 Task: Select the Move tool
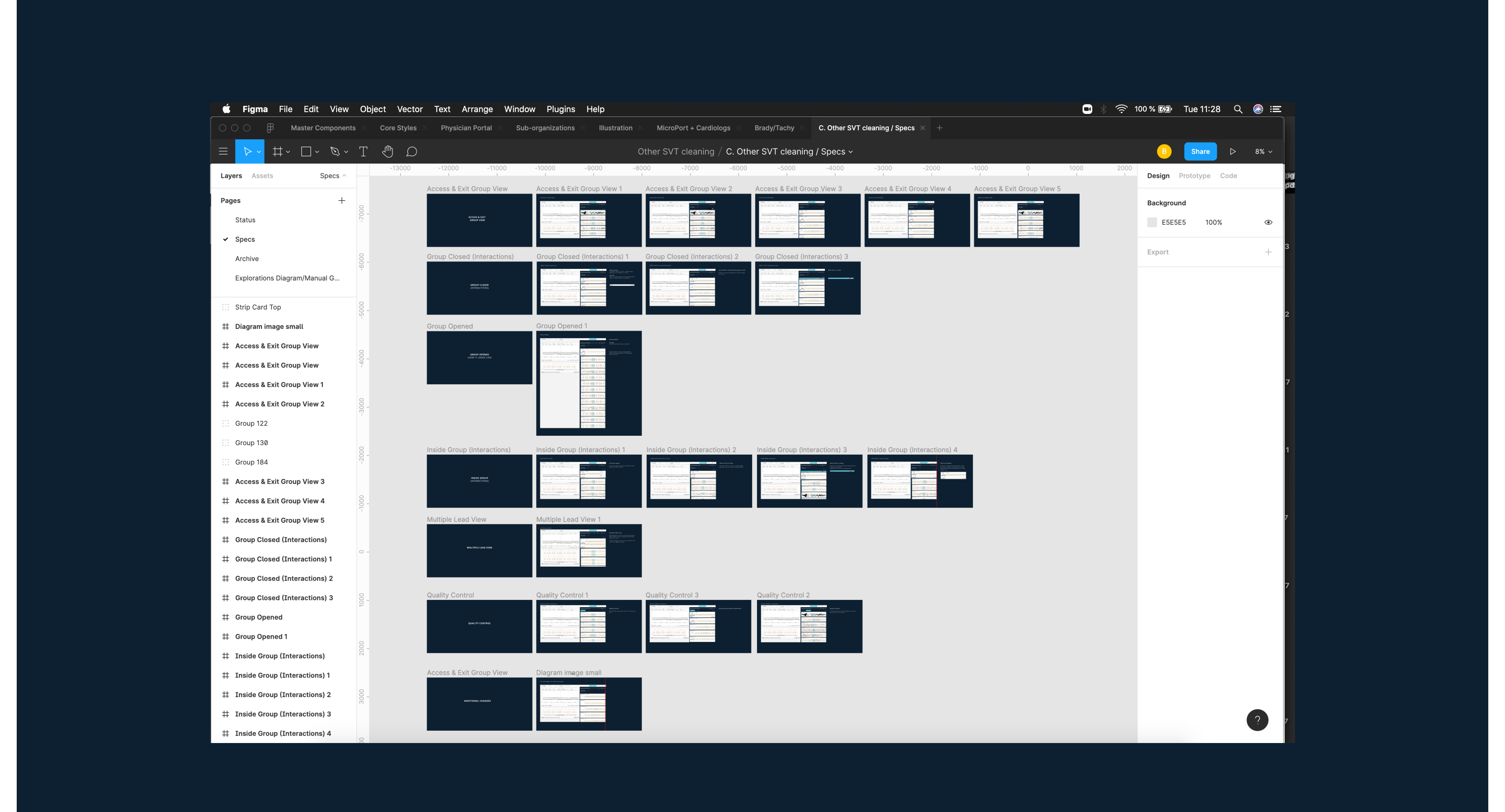coord(247,151)
